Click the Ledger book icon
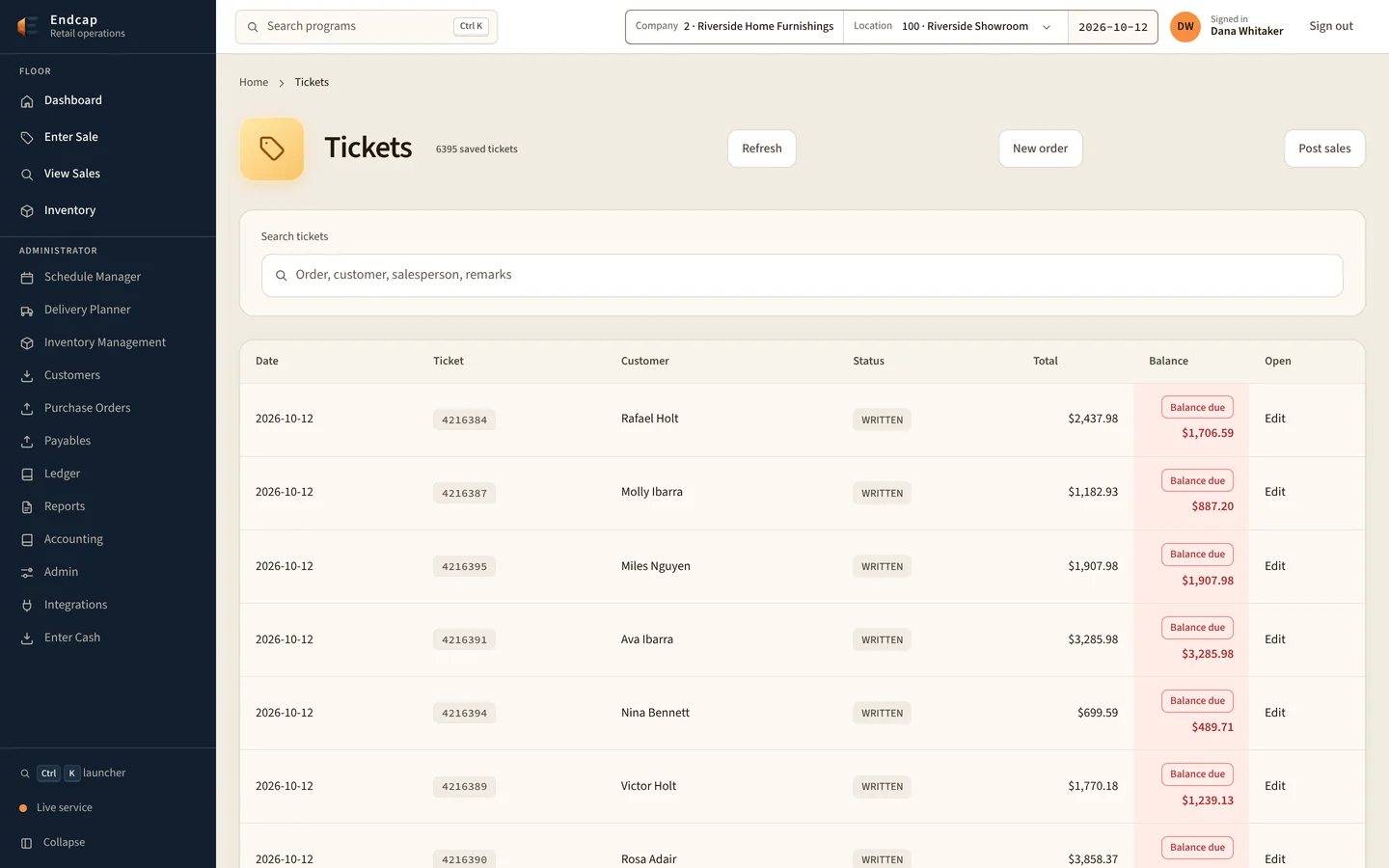The width and height of the screenshot is (1389, 868). click(27, 475)
